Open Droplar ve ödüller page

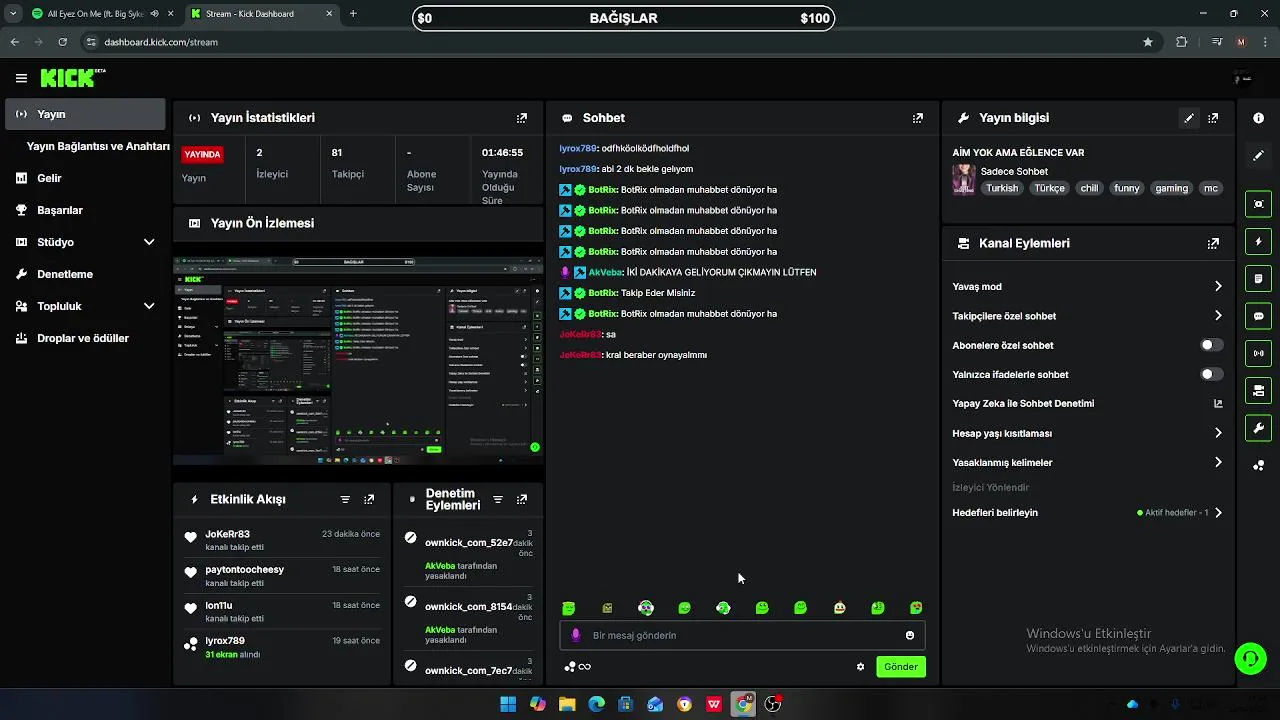pyautogui.click(x=85, y=338)
